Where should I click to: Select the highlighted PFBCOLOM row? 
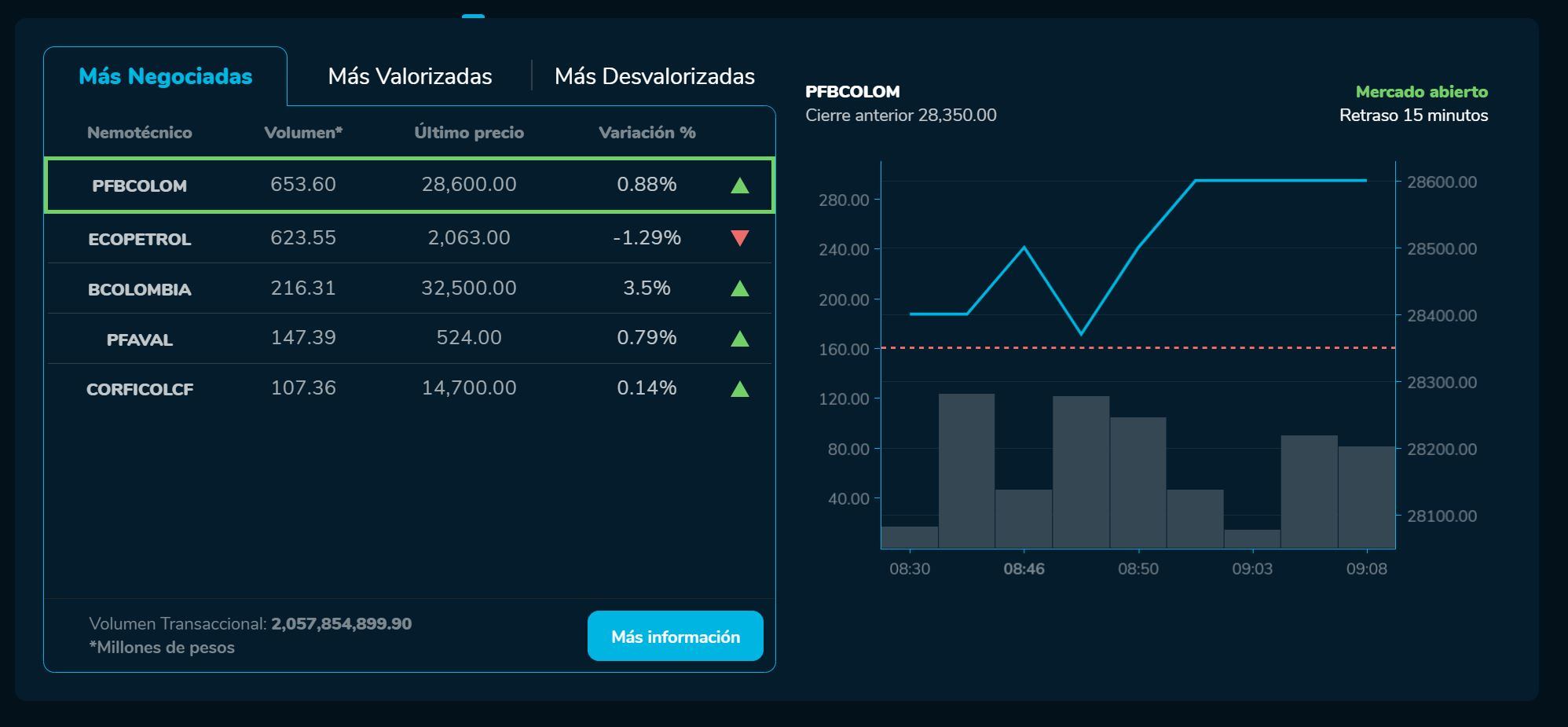(x=408, y=185)
